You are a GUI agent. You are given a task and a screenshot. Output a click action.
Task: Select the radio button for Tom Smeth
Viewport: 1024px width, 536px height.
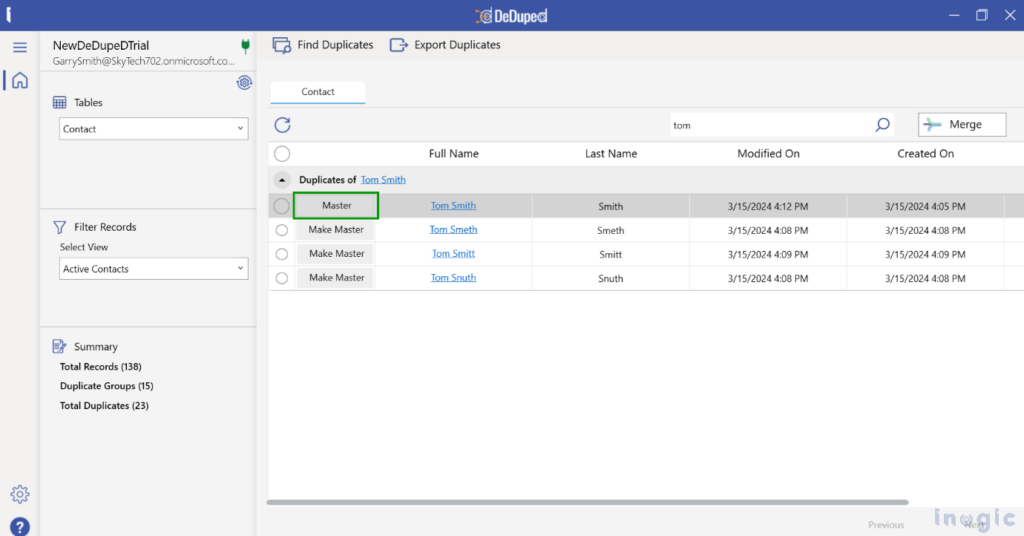pyautogui.click(x=281, y=230)
